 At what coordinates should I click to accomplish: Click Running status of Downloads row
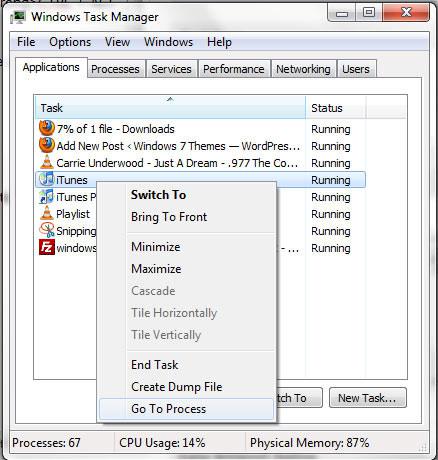331,129
